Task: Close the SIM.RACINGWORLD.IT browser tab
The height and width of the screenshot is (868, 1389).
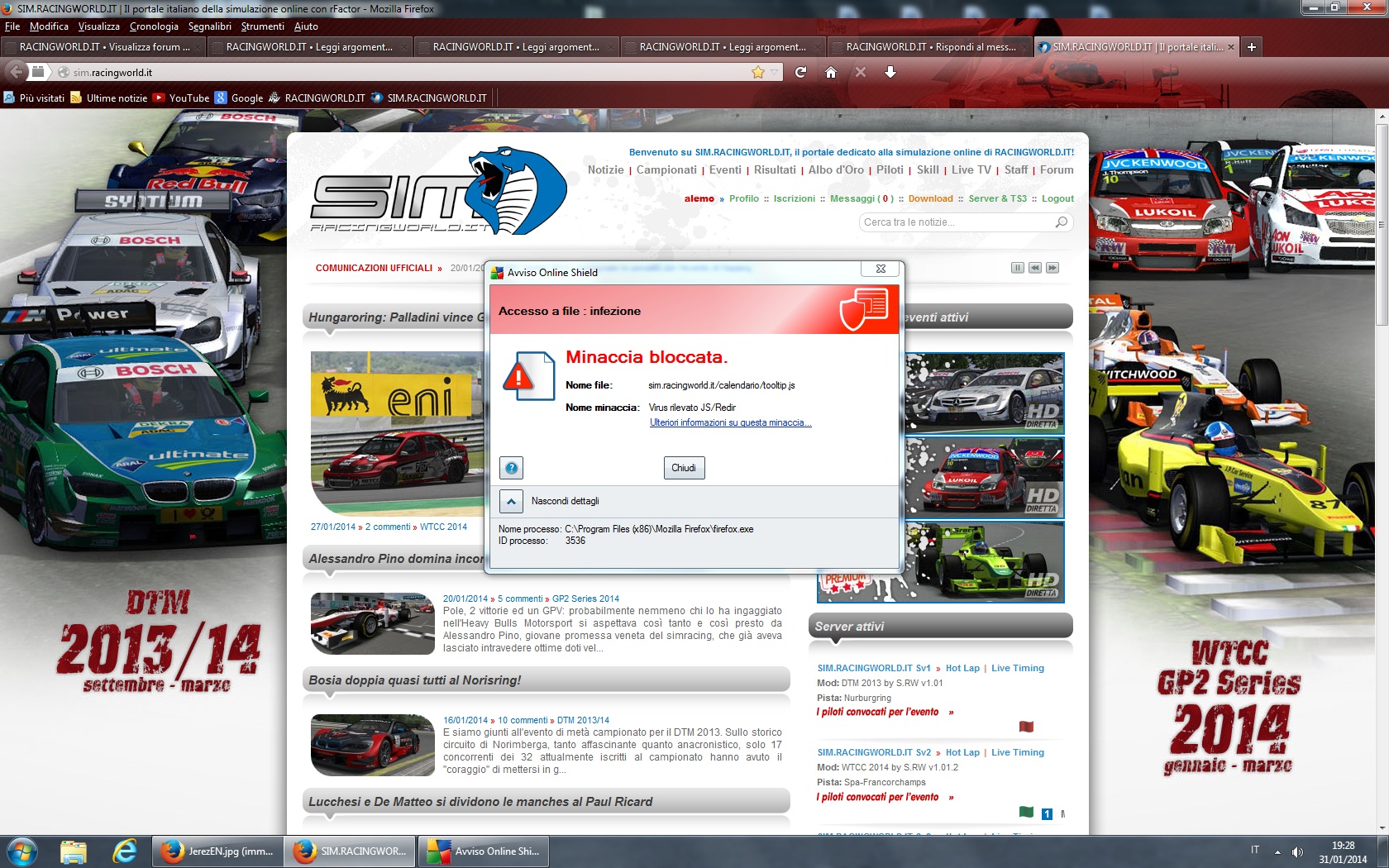Action: tap(1231, 47)
